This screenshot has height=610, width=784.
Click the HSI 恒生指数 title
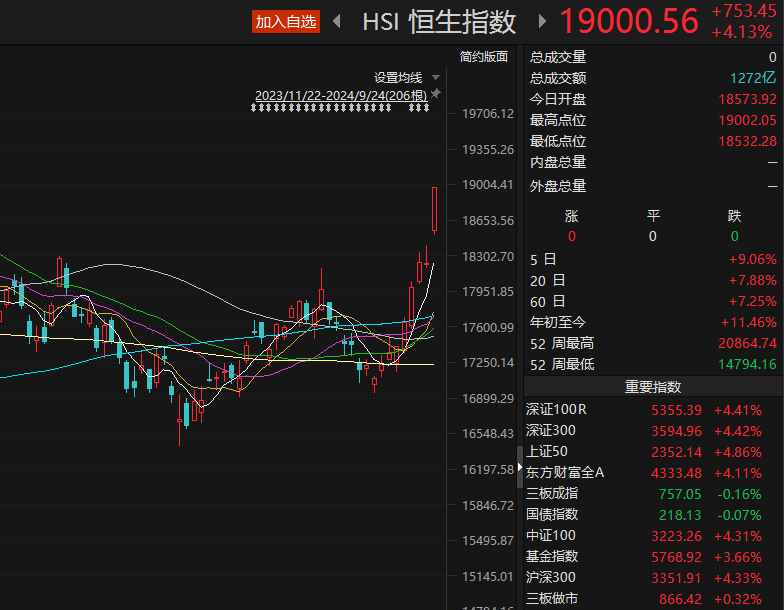tap(439, 22)
